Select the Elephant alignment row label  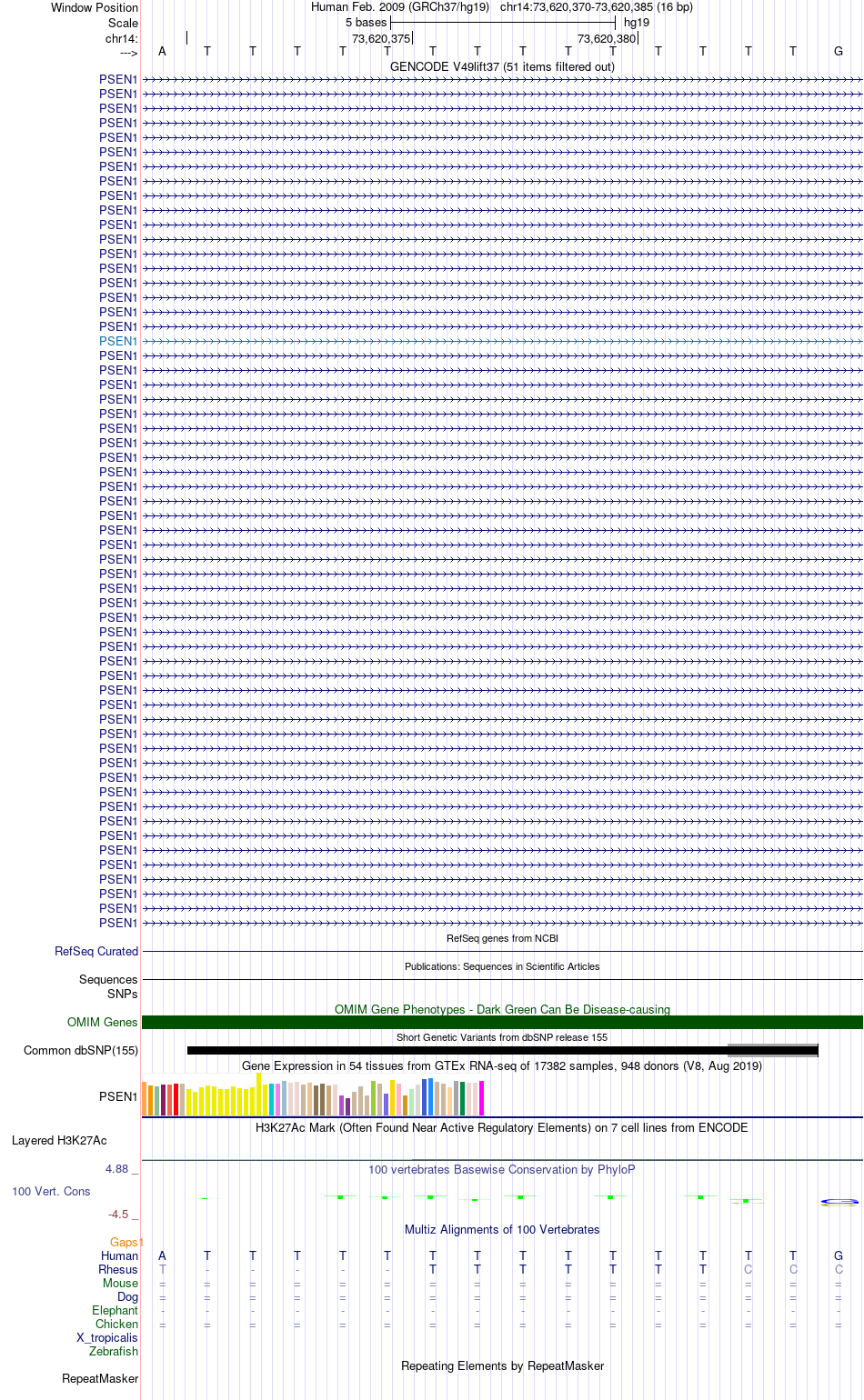[x=115, y=1310]
